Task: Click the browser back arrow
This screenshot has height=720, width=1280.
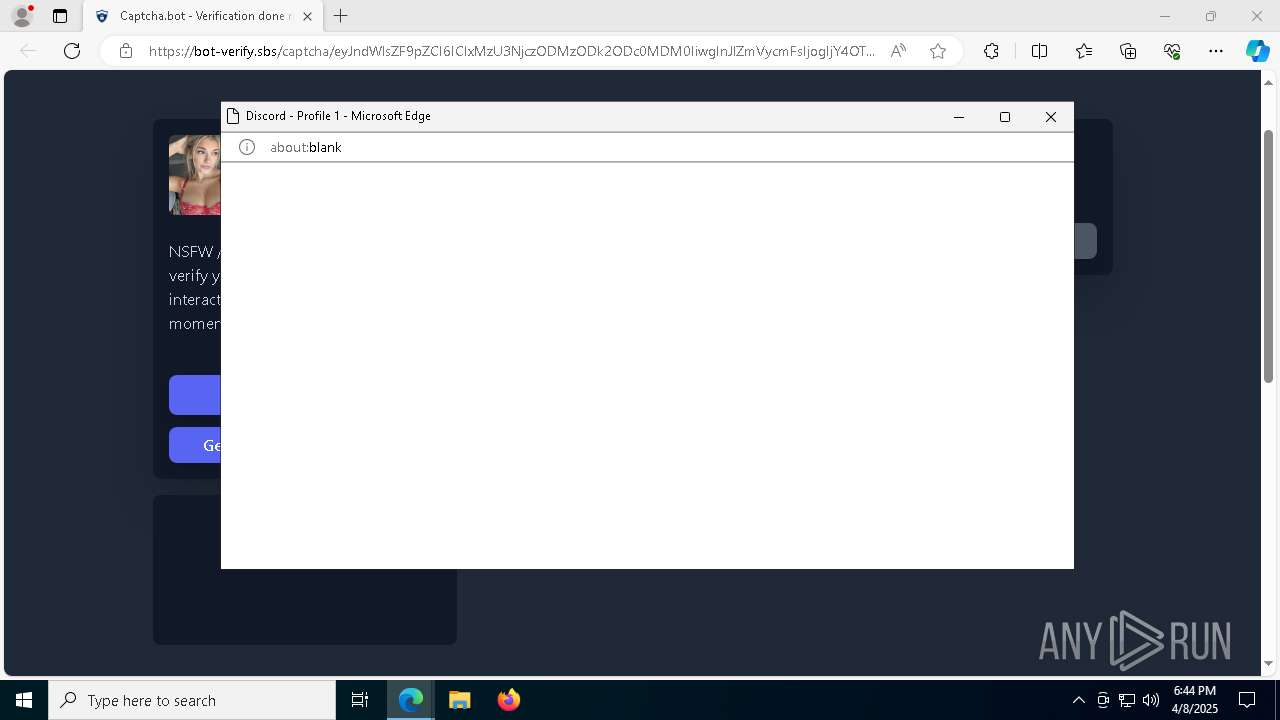Action: [28, 51]
